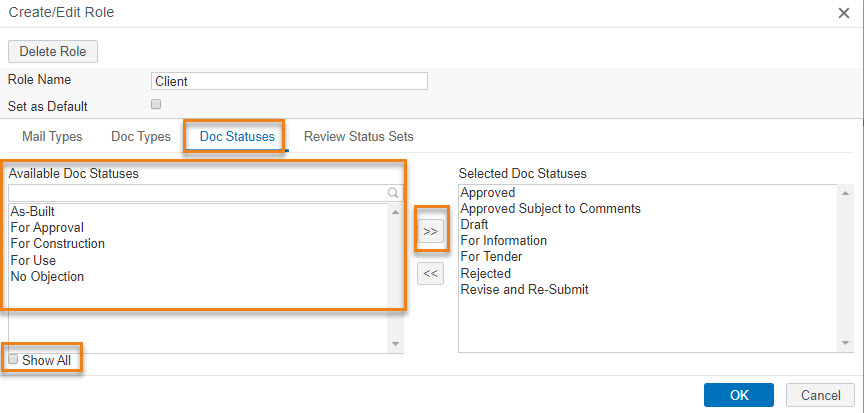Select the Review Status Sets tab

358,136
